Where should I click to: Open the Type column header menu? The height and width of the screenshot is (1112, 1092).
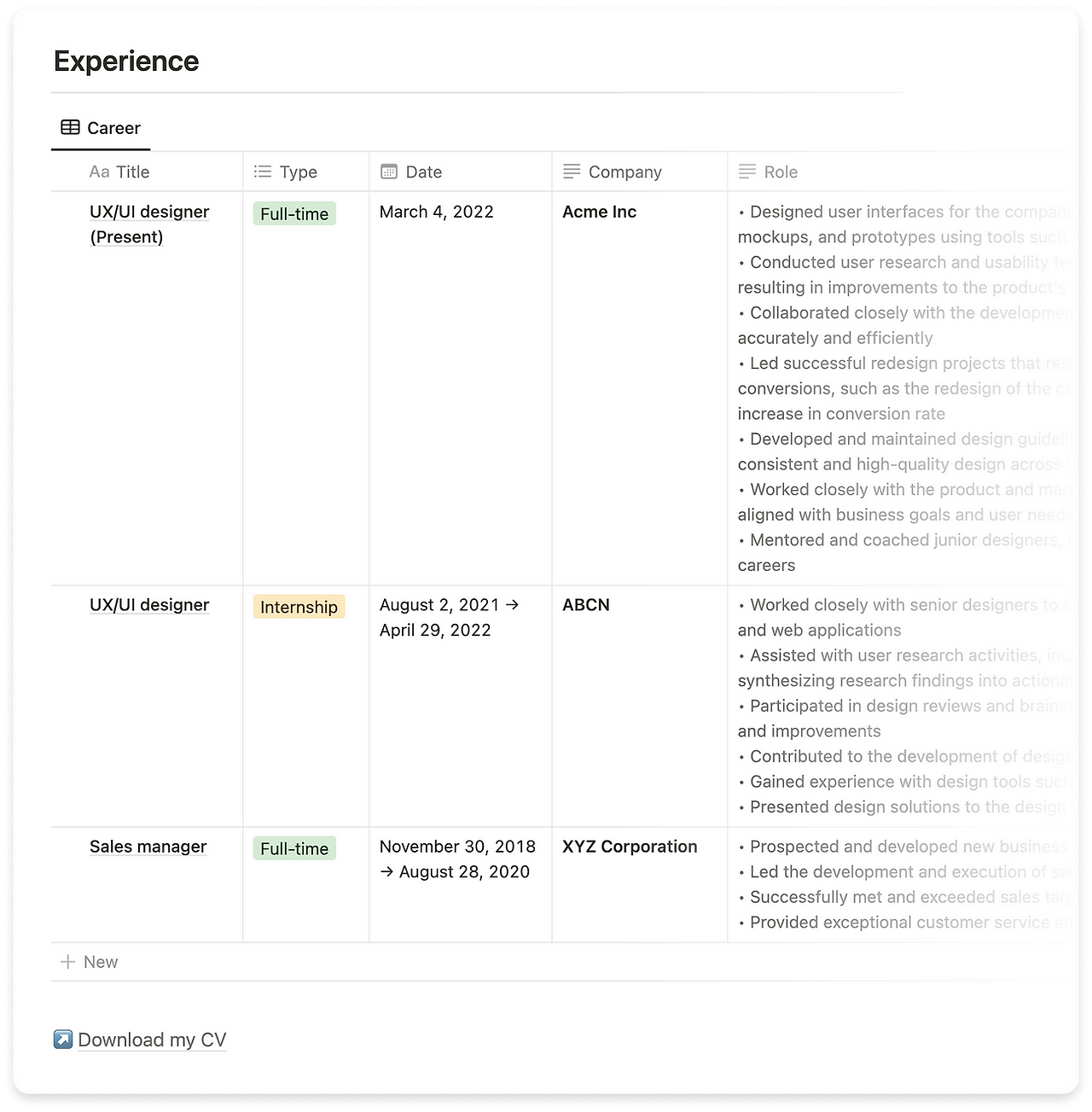coord(305,172)
